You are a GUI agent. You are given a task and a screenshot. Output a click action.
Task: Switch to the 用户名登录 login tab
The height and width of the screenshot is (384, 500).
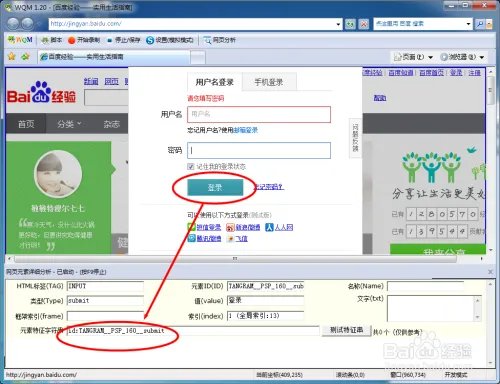pos(214,82)
